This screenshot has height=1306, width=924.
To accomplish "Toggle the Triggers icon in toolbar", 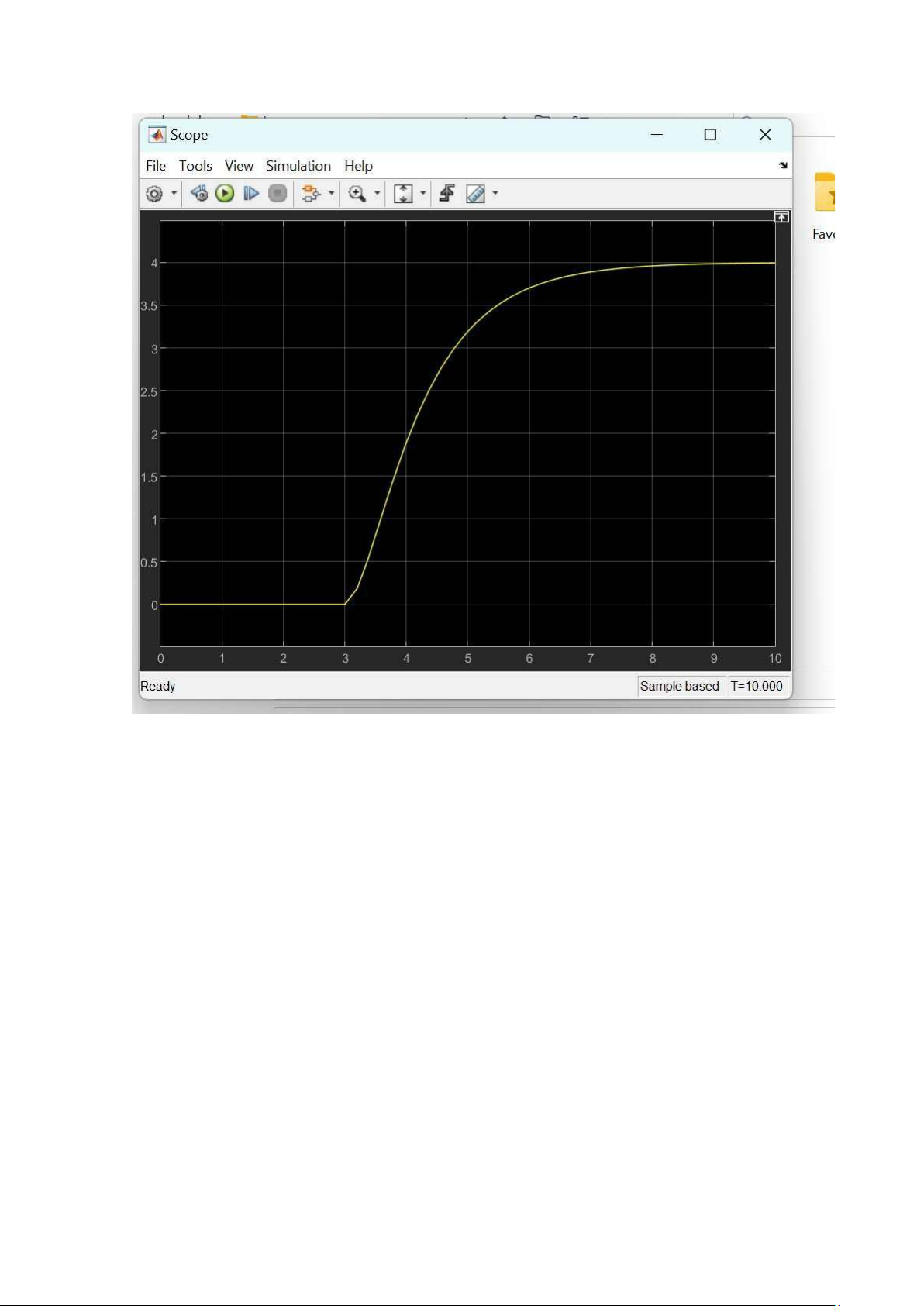I will coord(446,194).
